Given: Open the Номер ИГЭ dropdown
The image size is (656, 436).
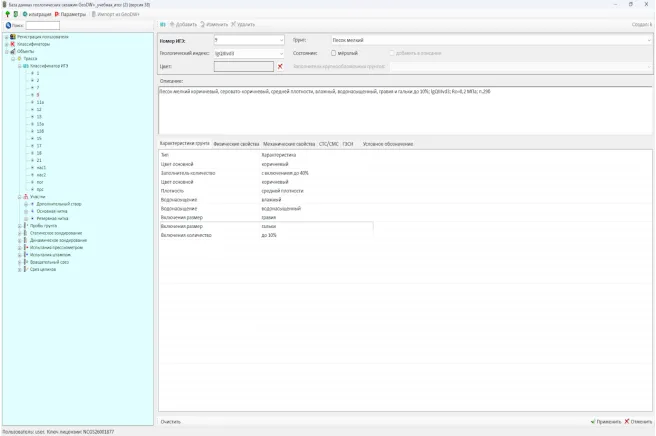Looking at the screenshot, I should 281,40.
